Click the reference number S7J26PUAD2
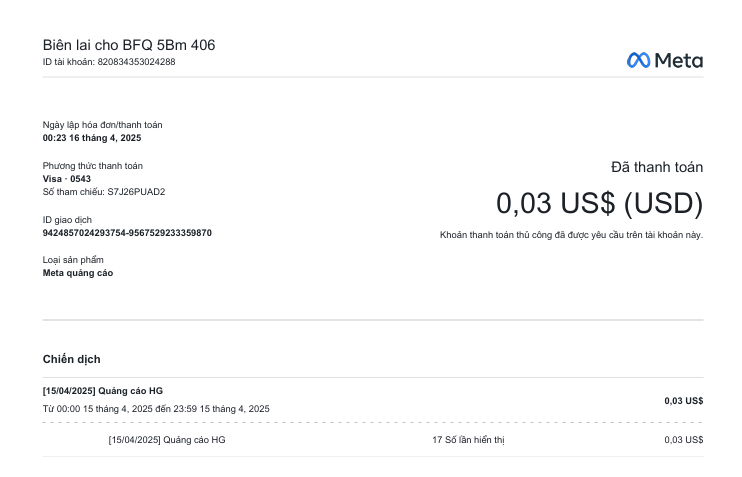This screenshot has height=477, width=742. point(136,191)
